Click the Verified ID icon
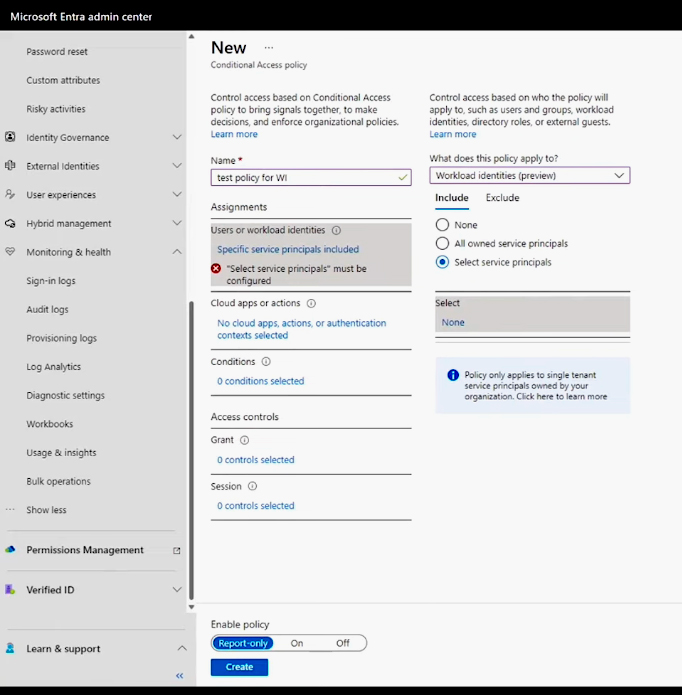Screen dimensions: 682x695 pos(10,590)
